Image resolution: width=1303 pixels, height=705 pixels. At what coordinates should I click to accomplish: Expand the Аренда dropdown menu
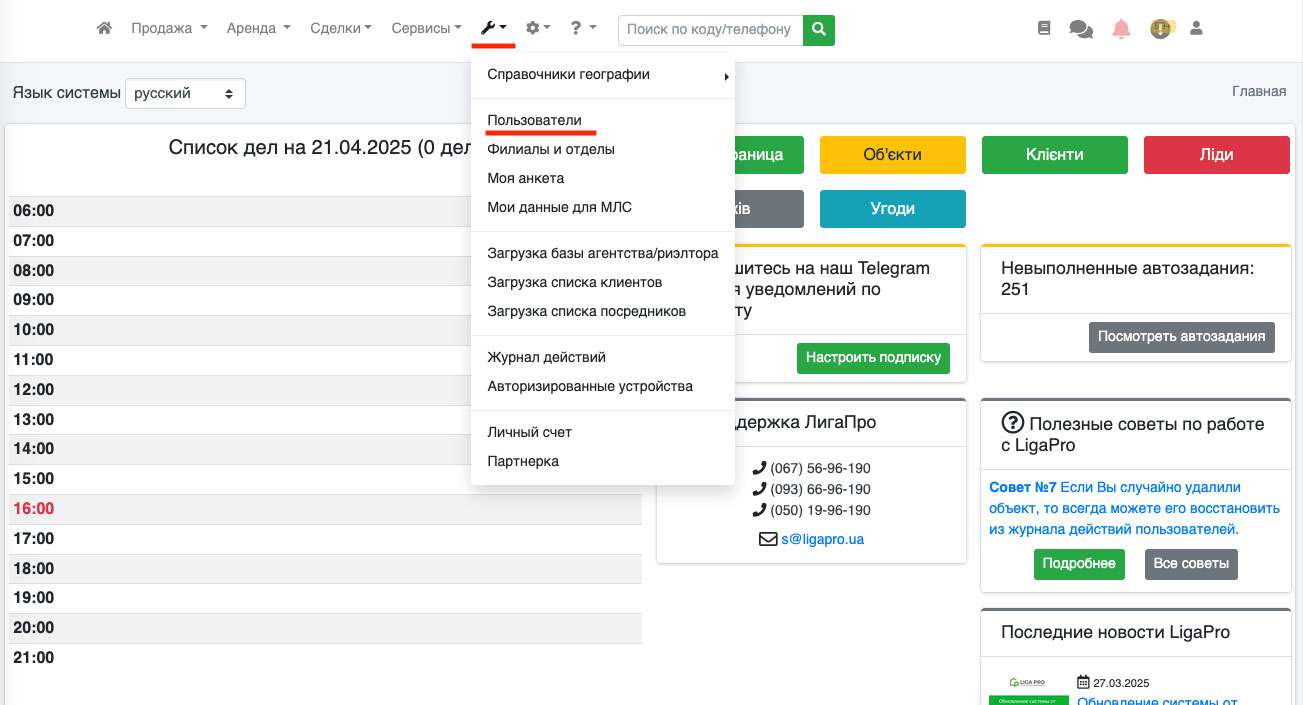(258, 29)
